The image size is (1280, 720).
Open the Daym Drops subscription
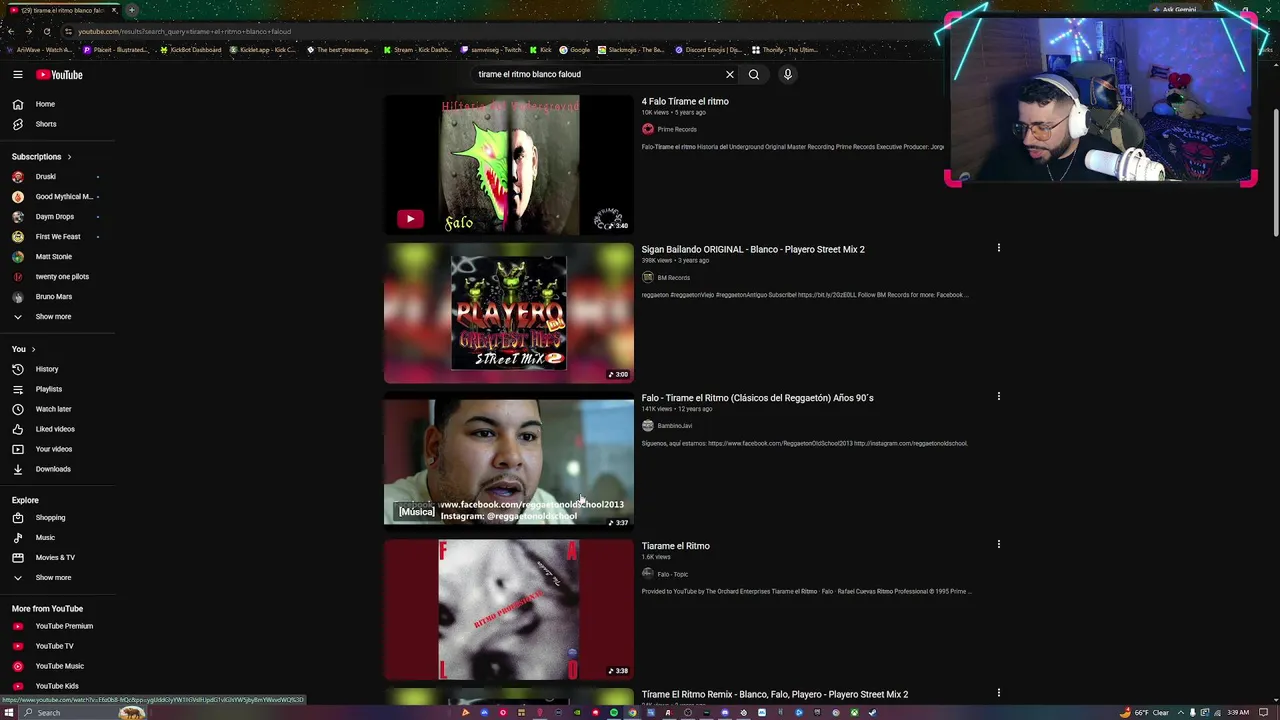point(57,217)
